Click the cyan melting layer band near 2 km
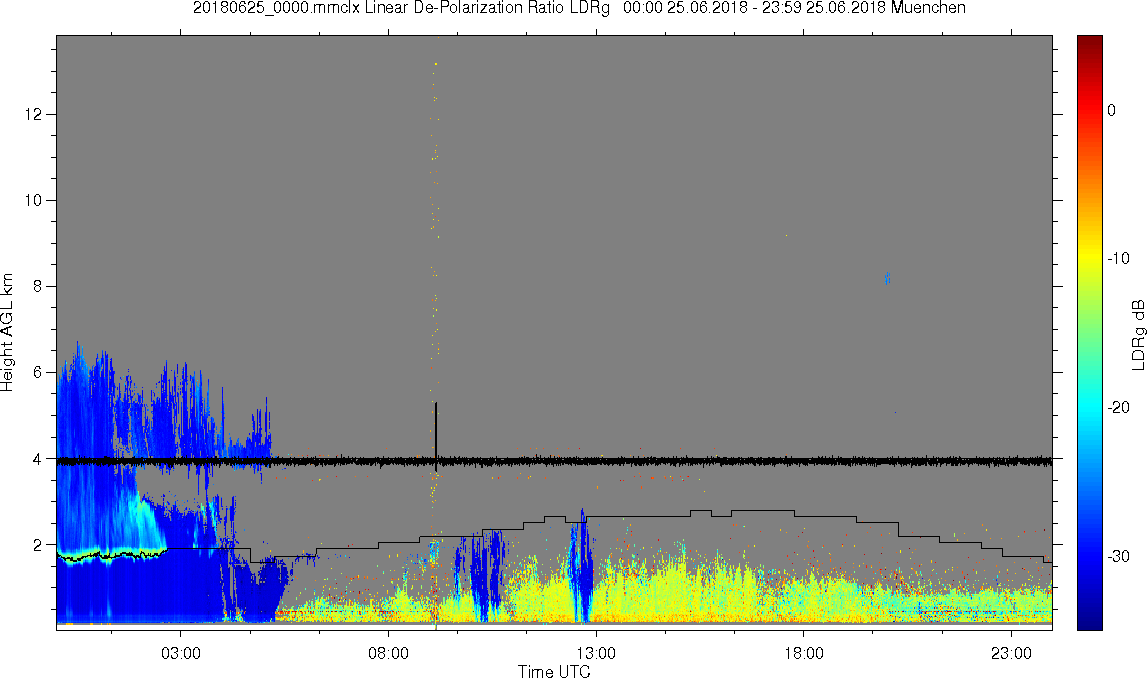 tap(113, 552)
